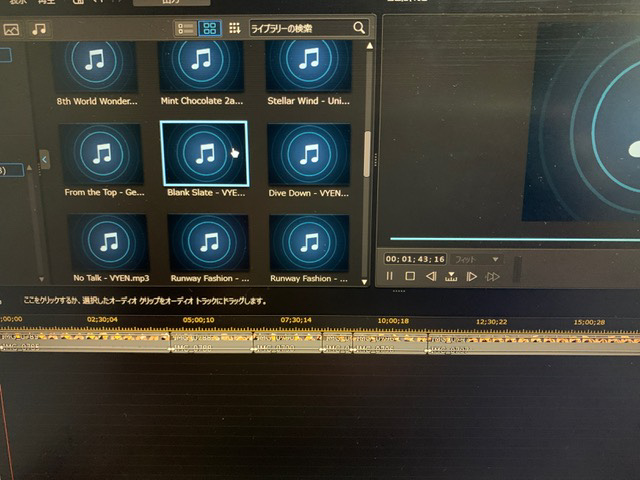Click the library scrollbar down arrow
640x480 pixels.
[x=364, y=282]
